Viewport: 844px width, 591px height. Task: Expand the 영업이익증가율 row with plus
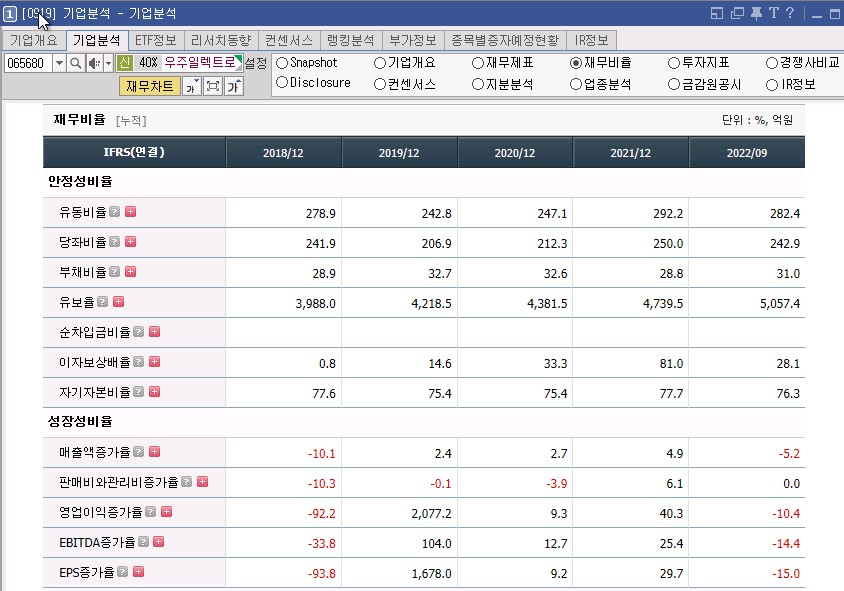(167, 511)
